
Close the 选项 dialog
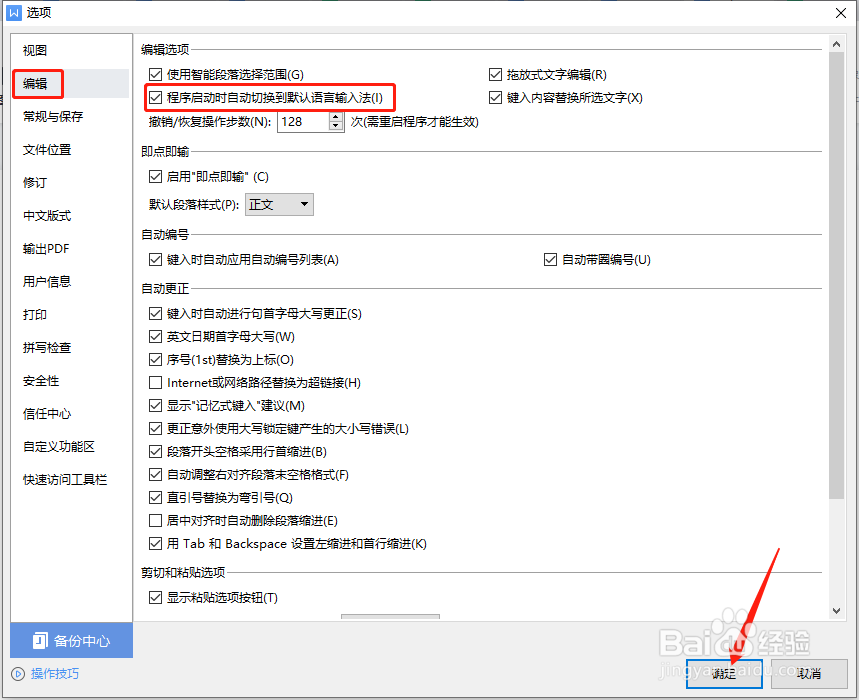pyautogui.click(x=840, y=13)
